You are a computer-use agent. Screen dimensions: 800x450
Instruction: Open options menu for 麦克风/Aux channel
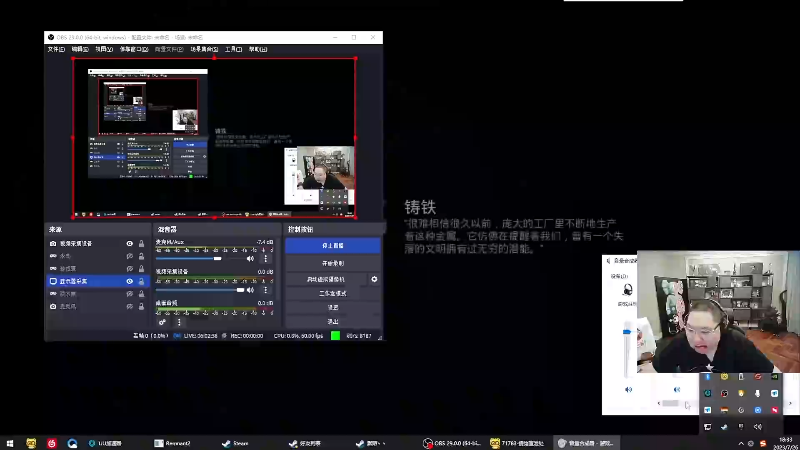[x=265, y=259]
